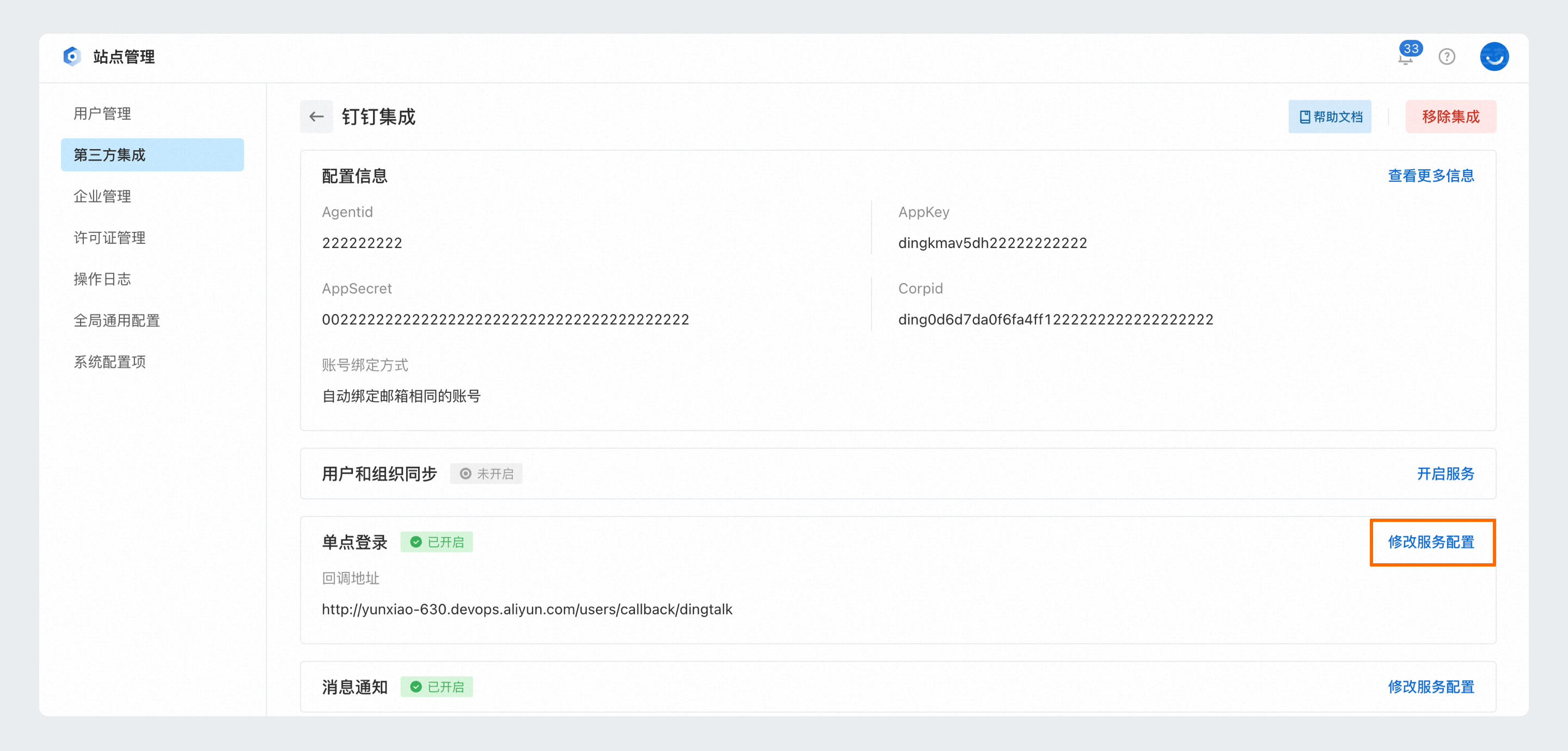Image resolution: width=1568 pixels, height=751 pixels.
Task: Open the help question mark icon
Action: point(1446,57)
